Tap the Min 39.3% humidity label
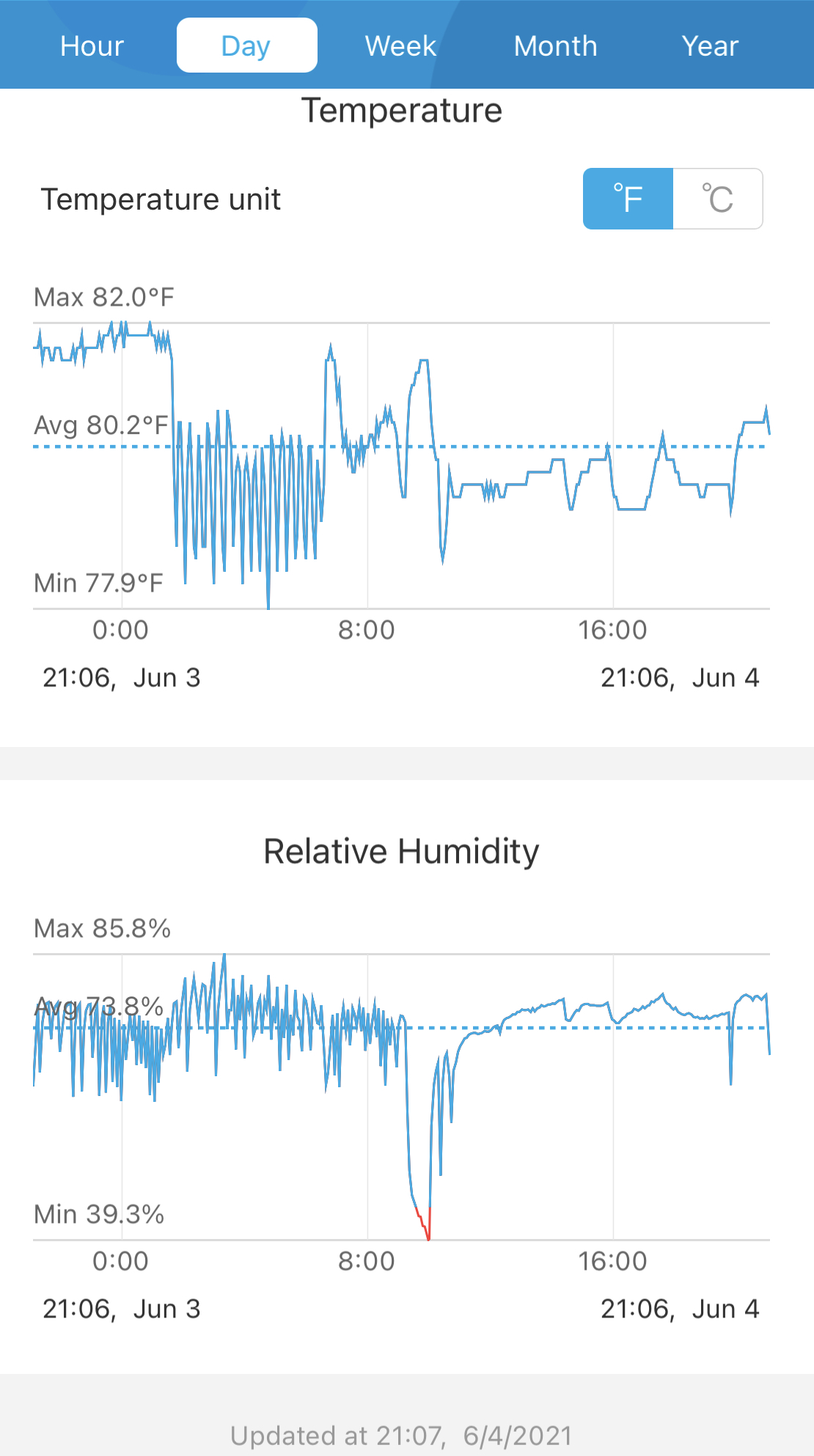Viewport: 814px width, 1456px height. pos(99,1215)
